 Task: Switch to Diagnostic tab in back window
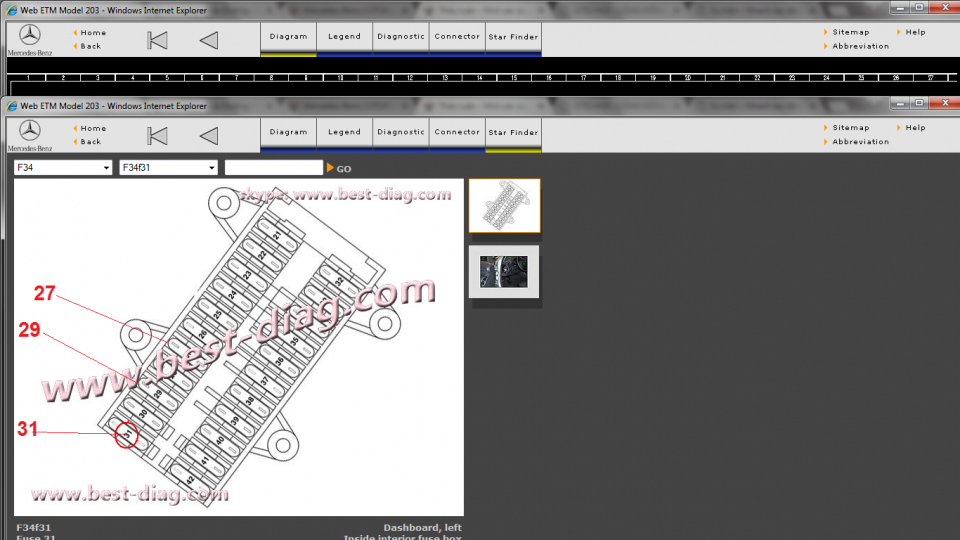click(x=400, y=37)
